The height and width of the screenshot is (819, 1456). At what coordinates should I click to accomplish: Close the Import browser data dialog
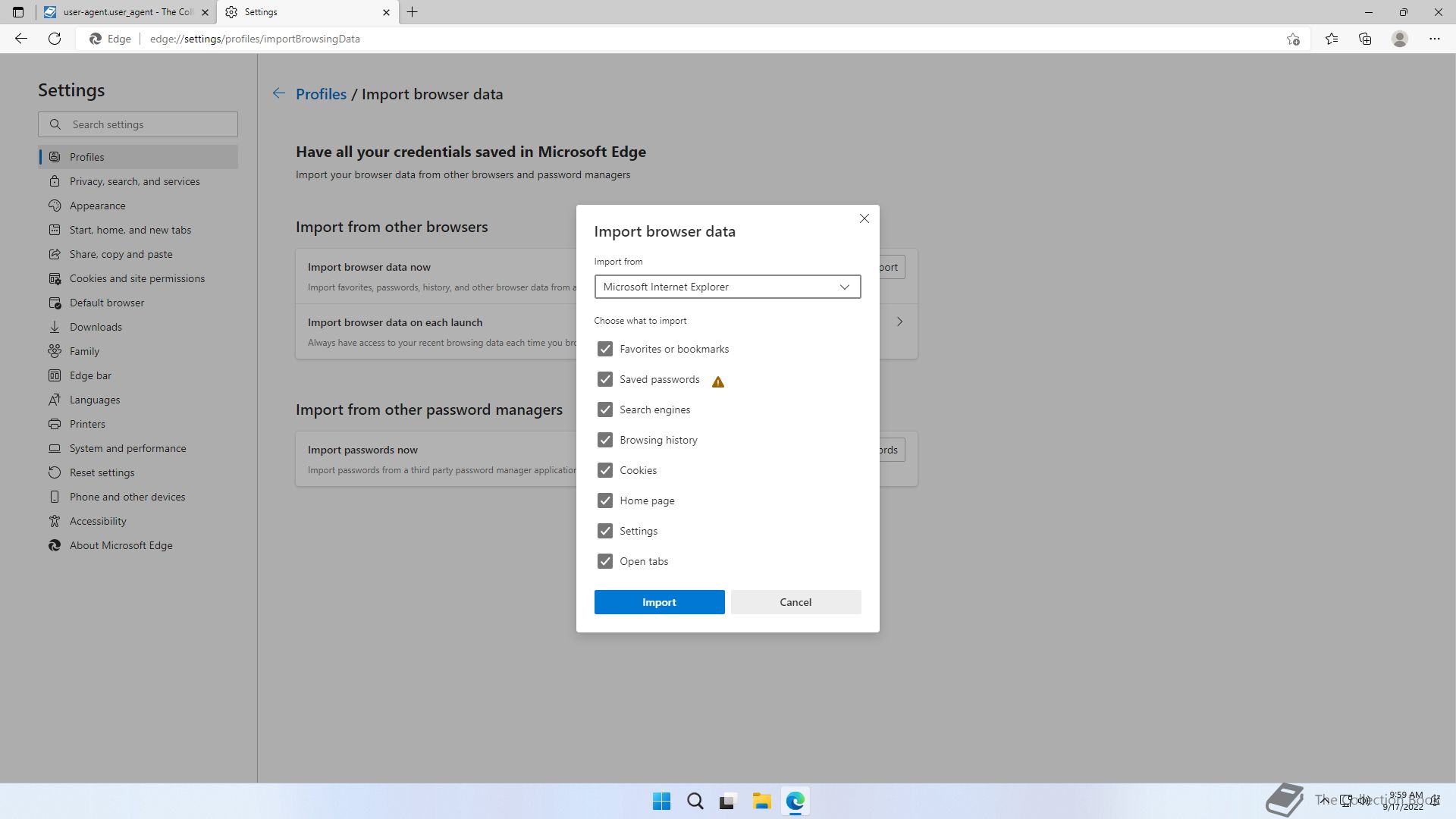coord(864,218)
